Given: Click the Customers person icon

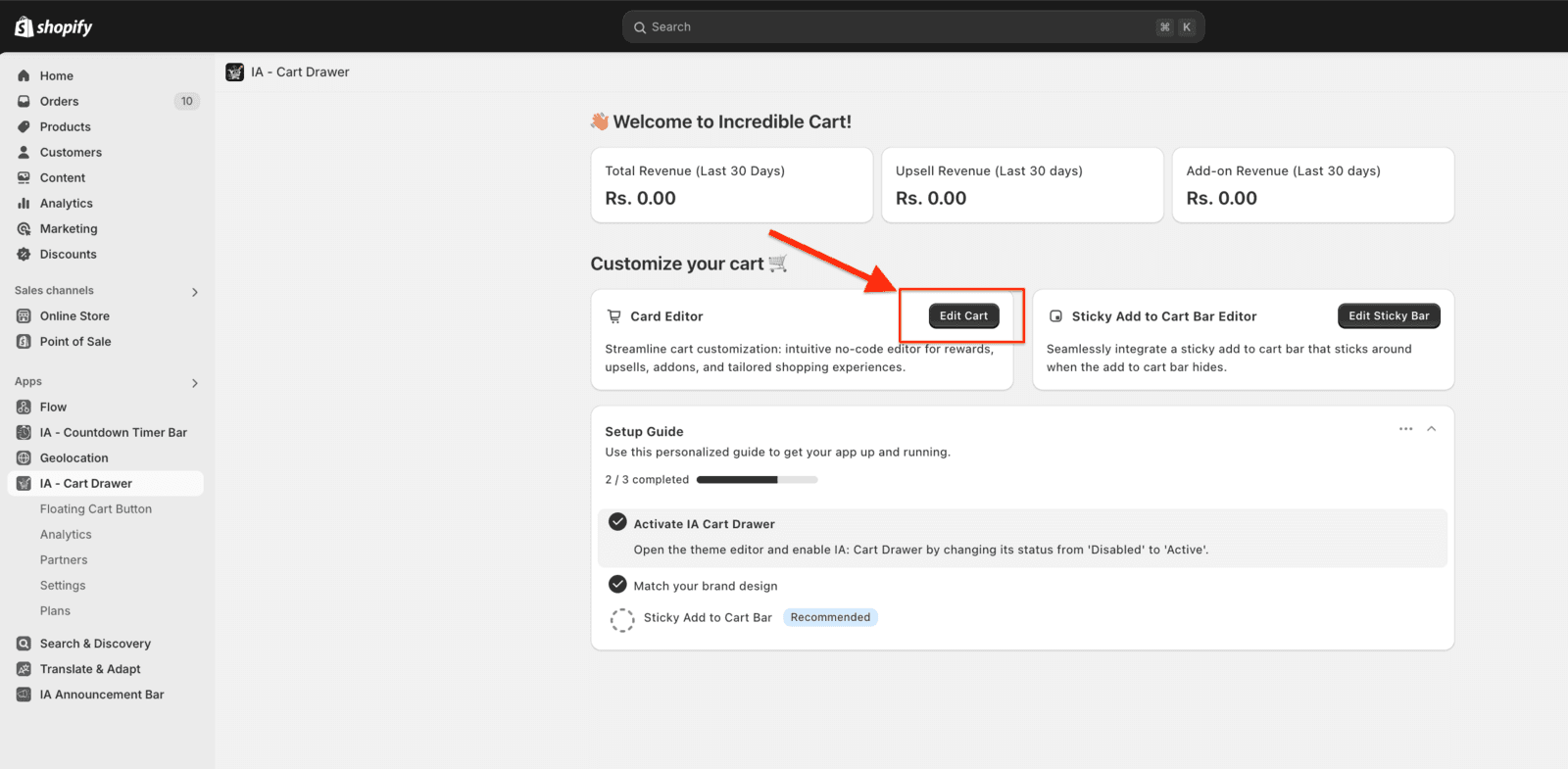Looking at the screenshot, I should 24,152.
